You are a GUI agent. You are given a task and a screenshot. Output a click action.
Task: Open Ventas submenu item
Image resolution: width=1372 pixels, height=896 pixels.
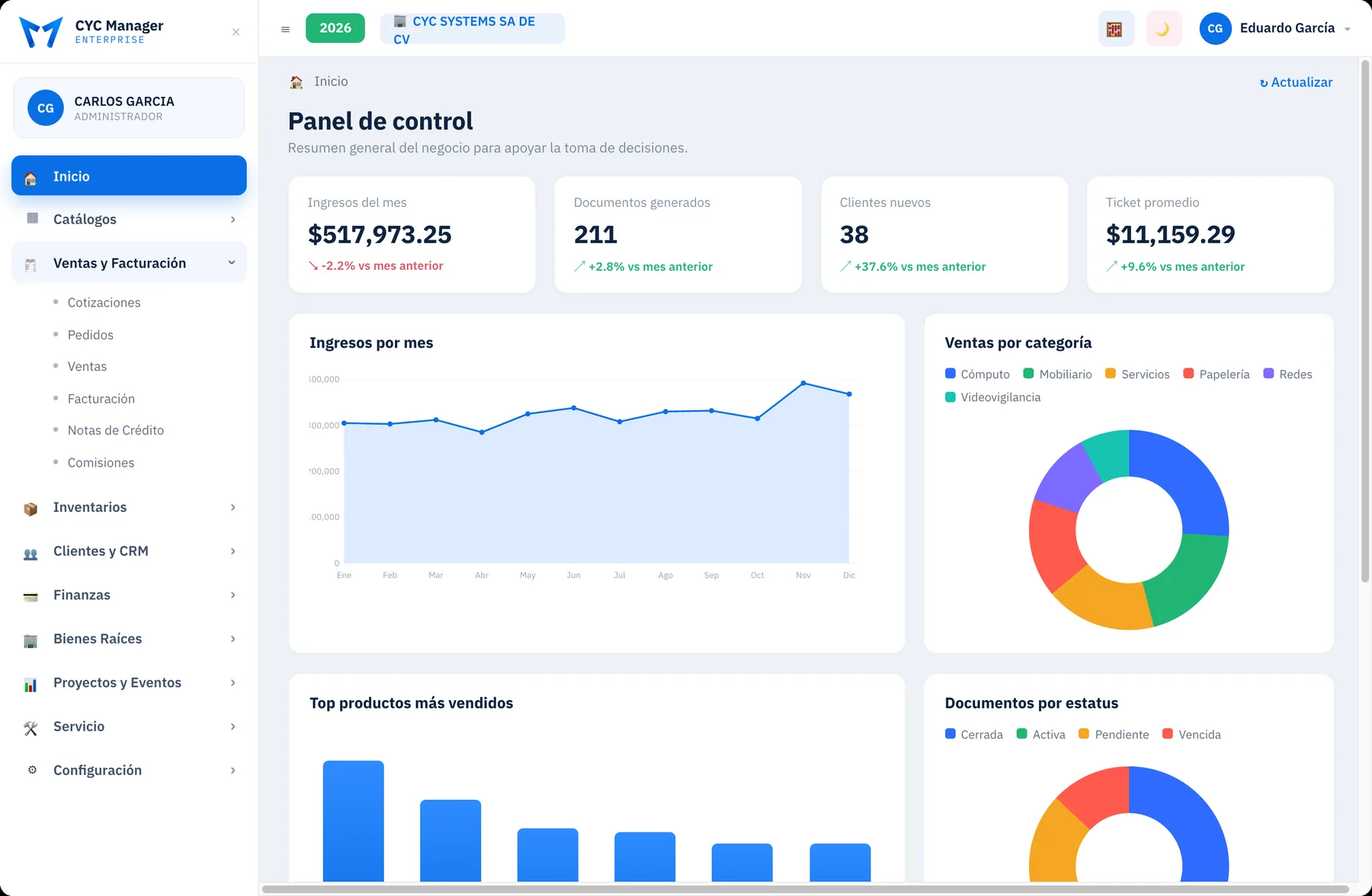(88, 367)
